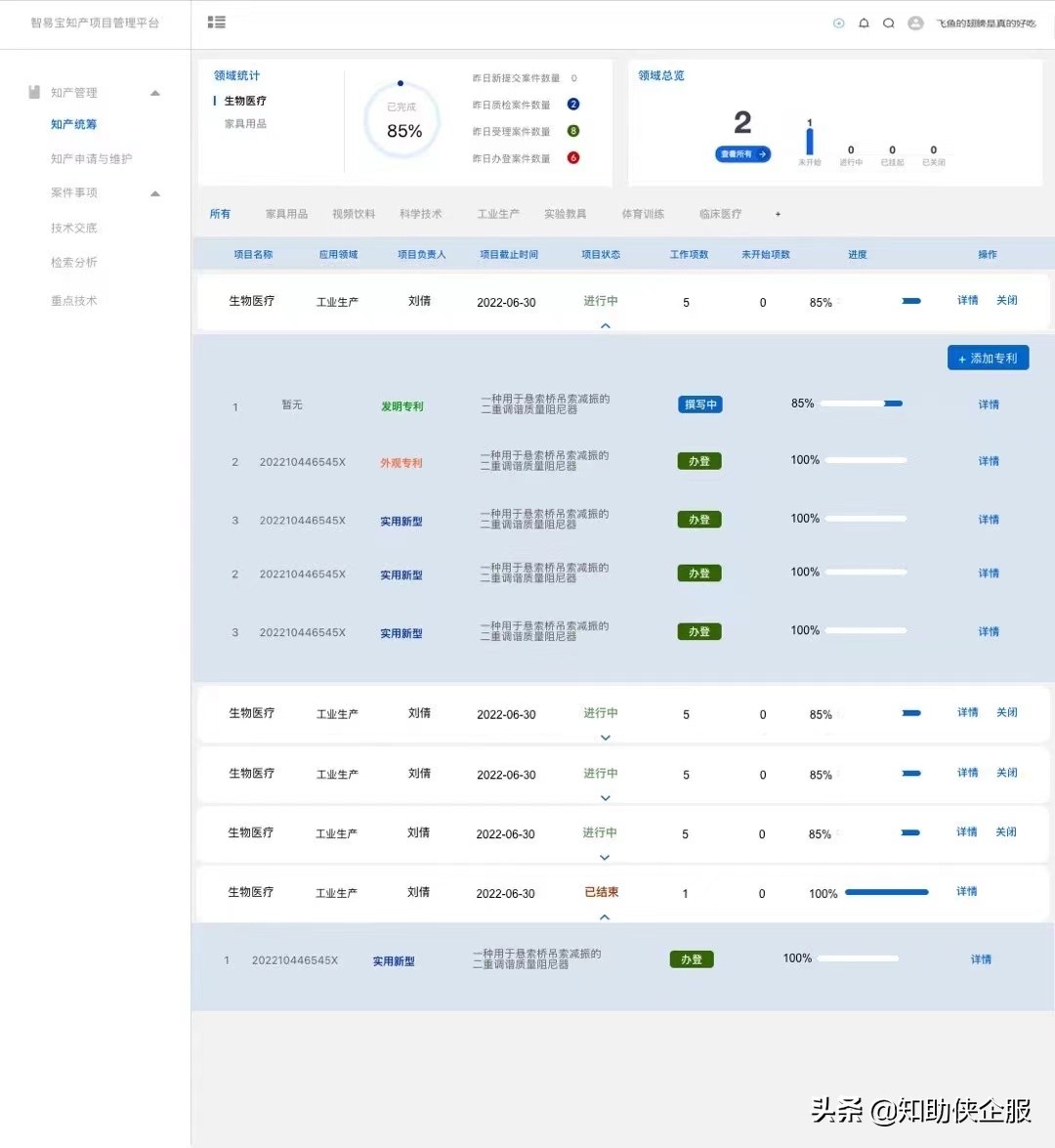Click the circular plus icon in header
1055x1148 pixels.
click(x=839, y=23)
